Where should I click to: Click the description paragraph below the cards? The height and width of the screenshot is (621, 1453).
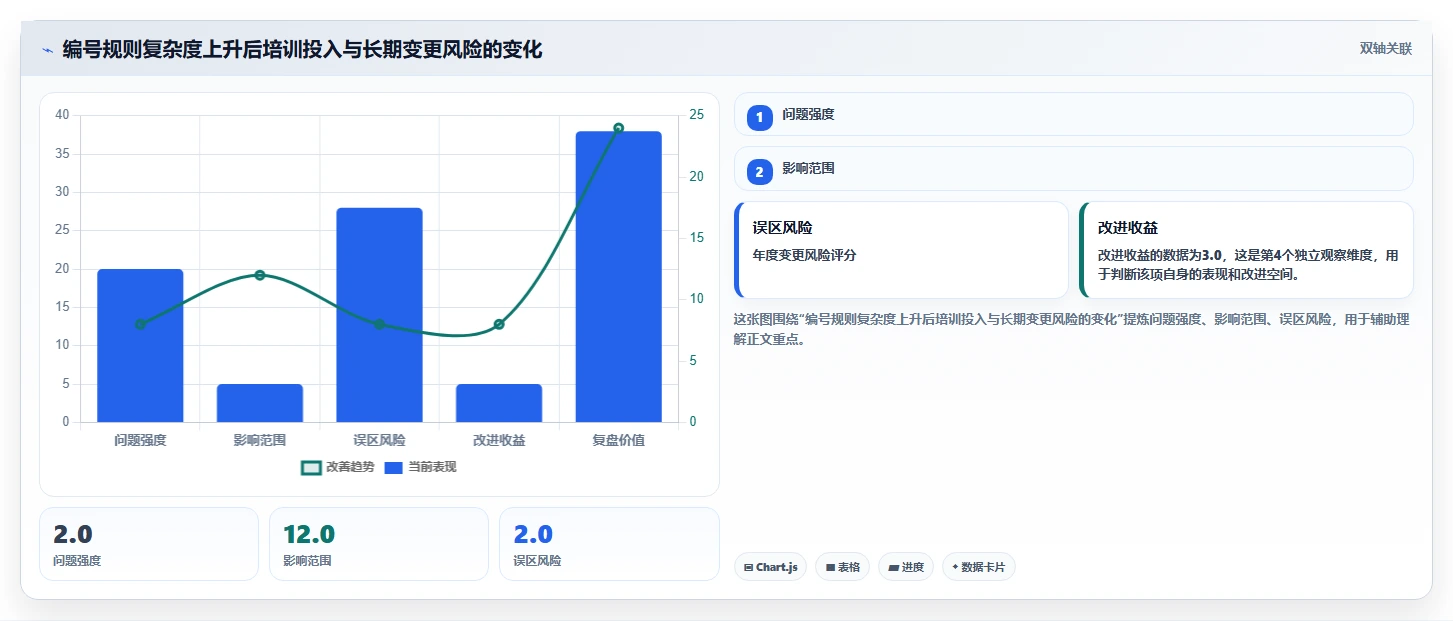1071,329
